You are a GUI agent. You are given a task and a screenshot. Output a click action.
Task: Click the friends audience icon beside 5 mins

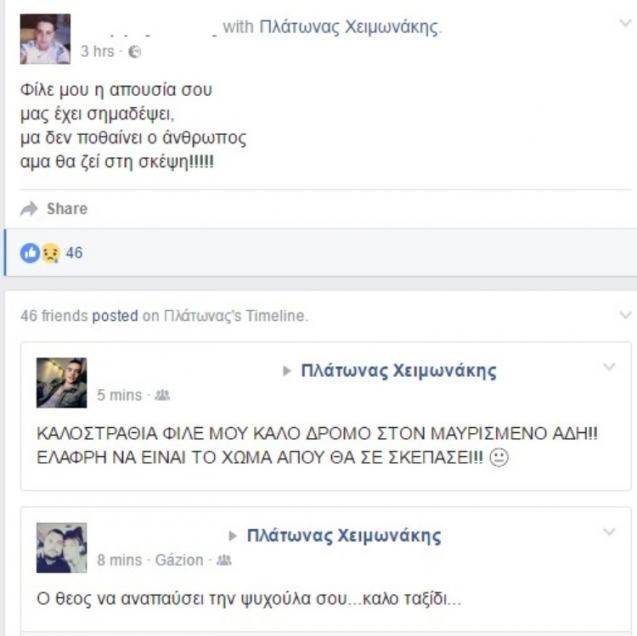162,395
